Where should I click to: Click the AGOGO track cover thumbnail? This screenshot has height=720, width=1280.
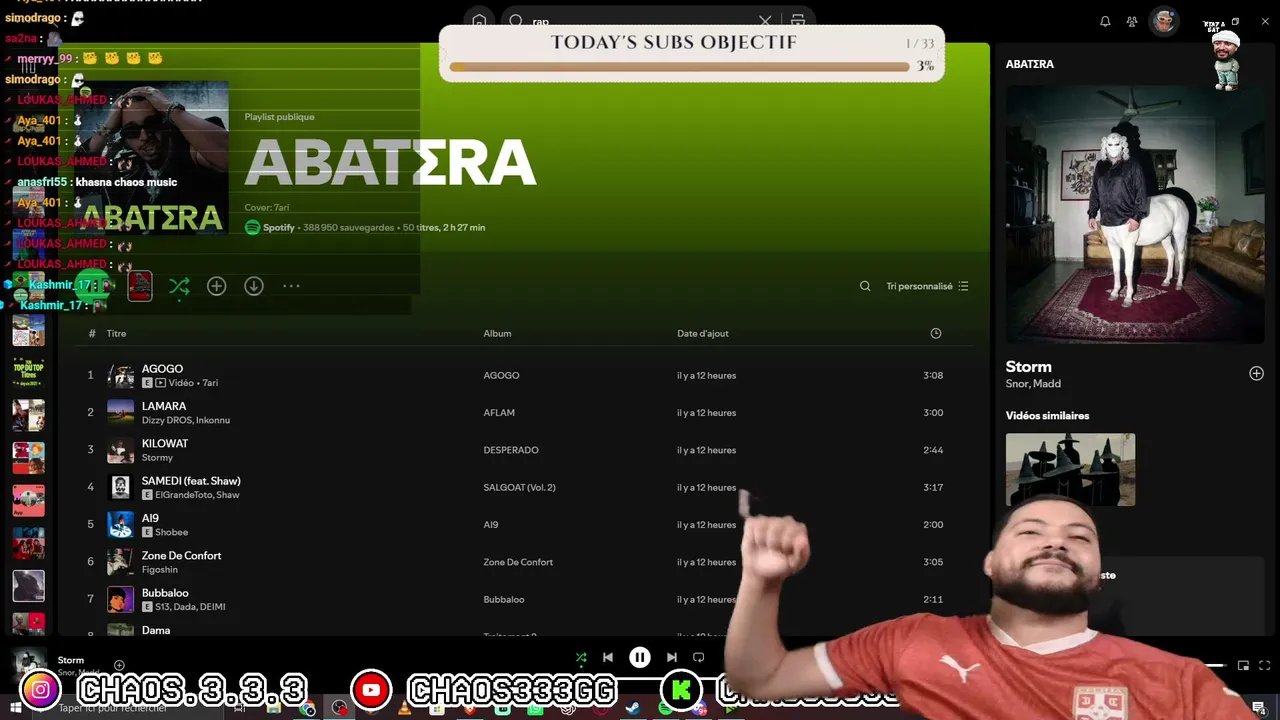120,375
